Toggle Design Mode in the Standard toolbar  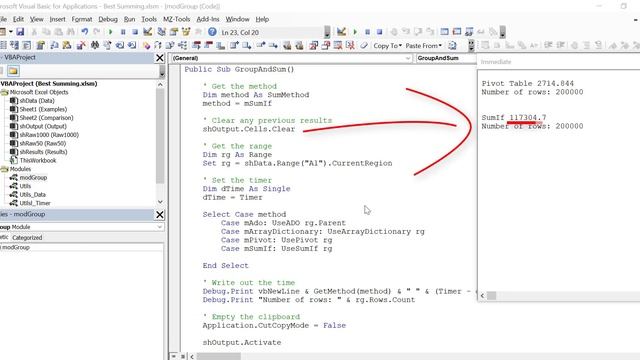point(148,32)
